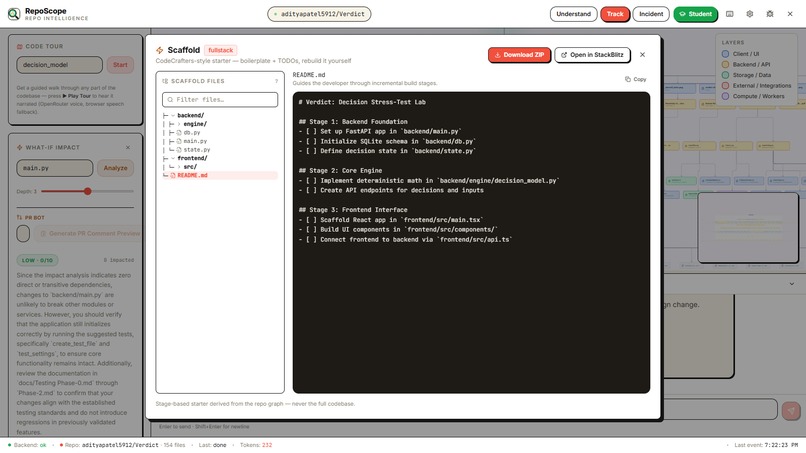The image size is (806, 453).
Task: Click the bug debug icon in header
Action: [770, 14]
